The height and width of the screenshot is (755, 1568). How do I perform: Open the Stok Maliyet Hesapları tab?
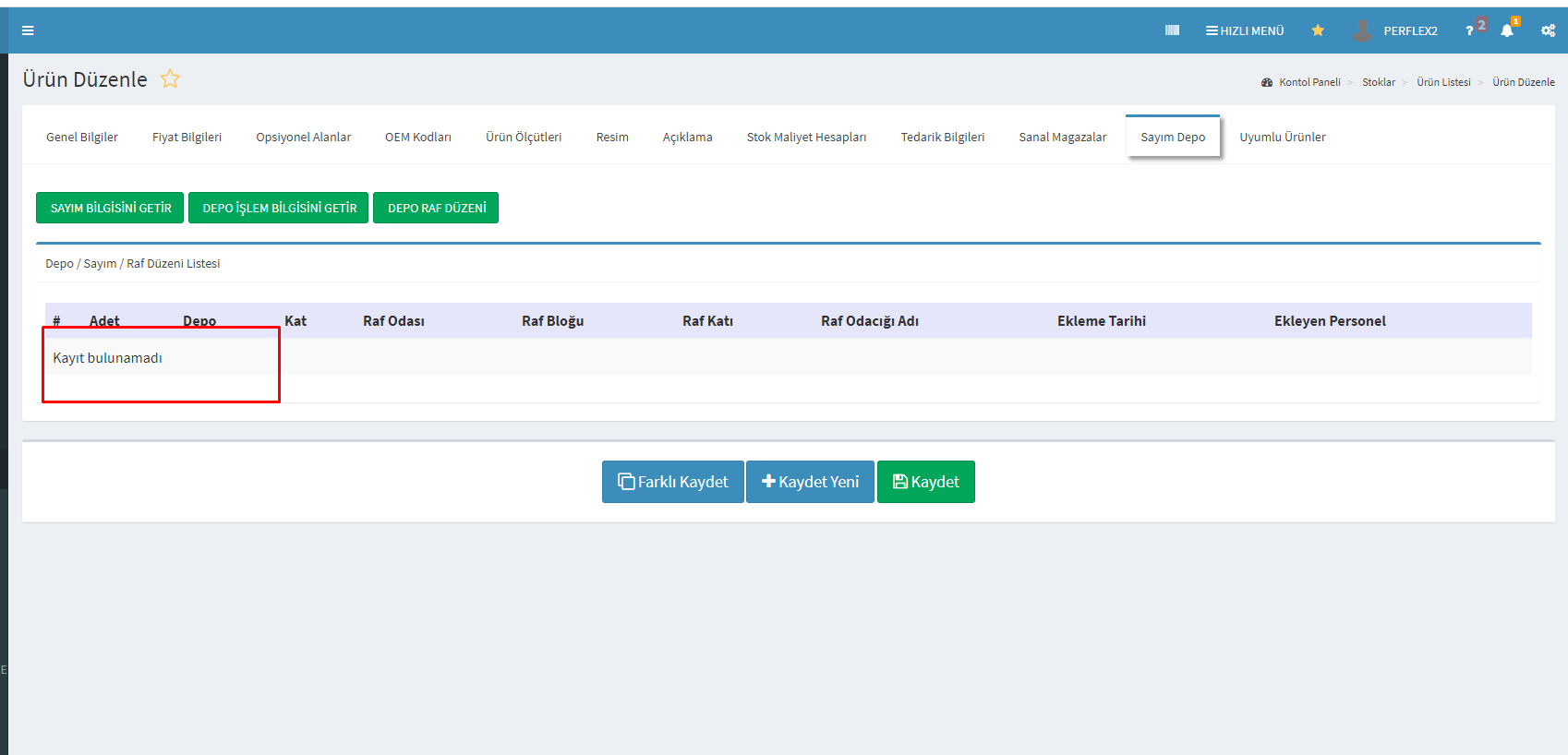[x=806, y=137]
